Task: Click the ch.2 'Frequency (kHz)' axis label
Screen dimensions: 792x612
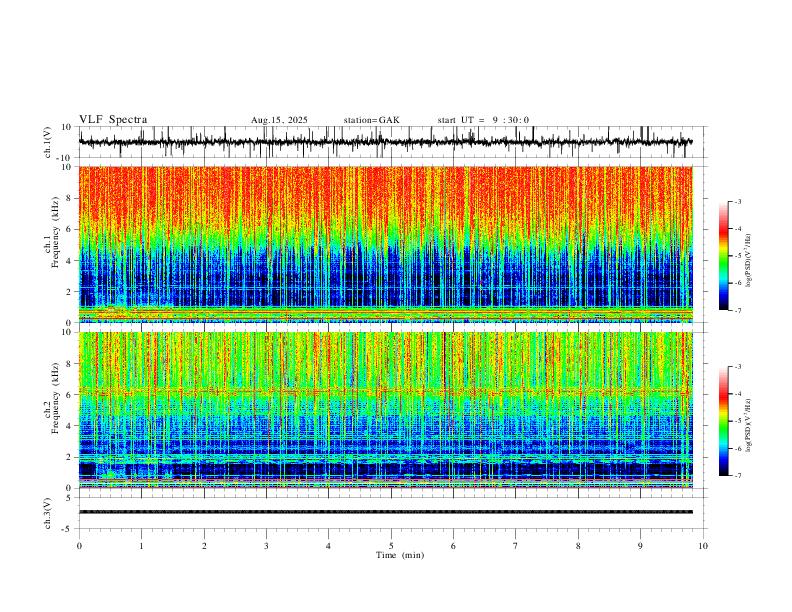Action: coord(55,398)
